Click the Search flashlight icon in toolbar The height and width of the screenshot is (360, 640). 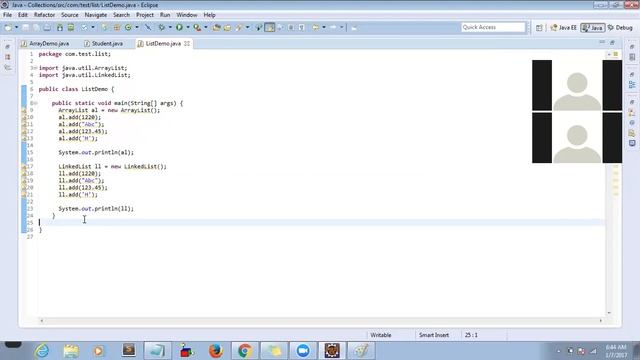(x=238, y=27)
